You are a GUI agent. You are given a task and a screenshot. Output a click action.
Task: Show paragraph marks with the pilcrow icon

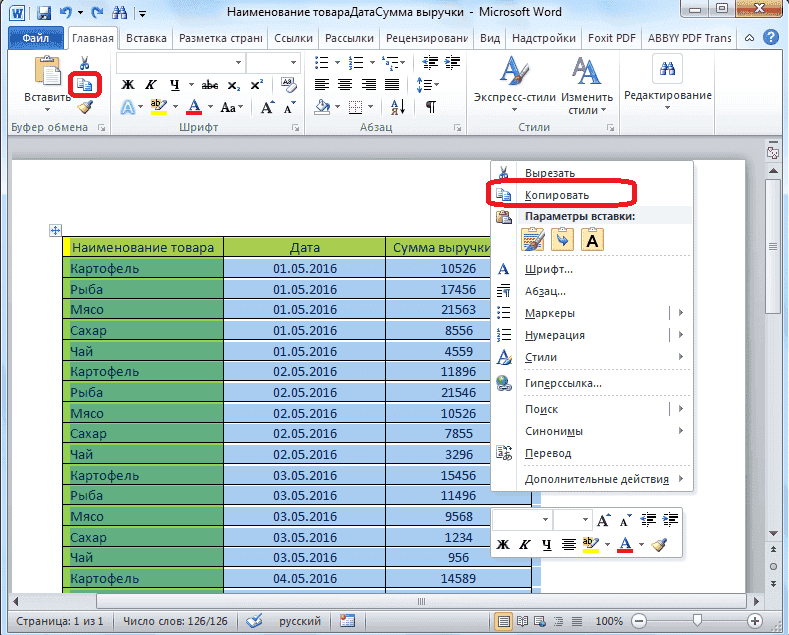430,107
